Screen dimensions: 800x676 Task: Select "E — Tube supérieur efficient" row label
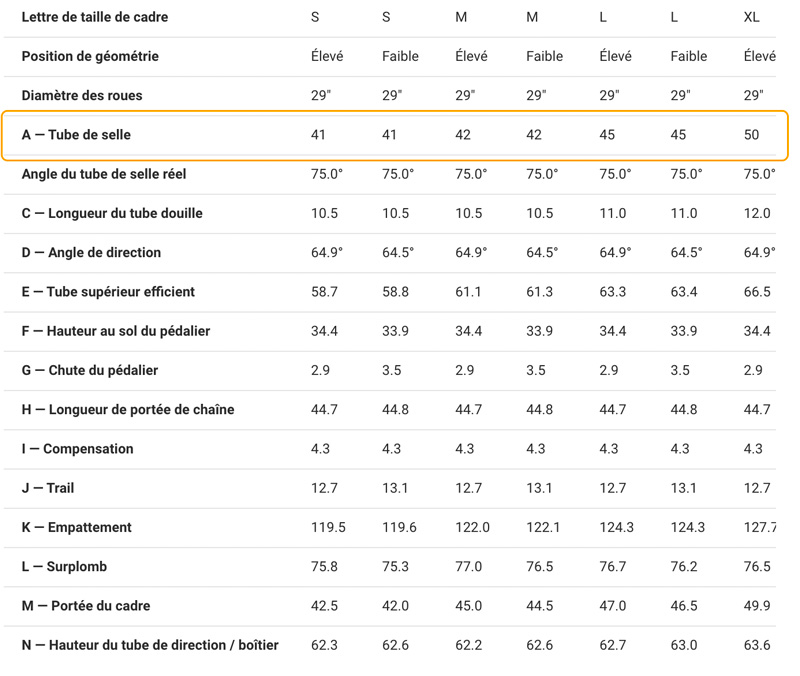pos(108,292)
